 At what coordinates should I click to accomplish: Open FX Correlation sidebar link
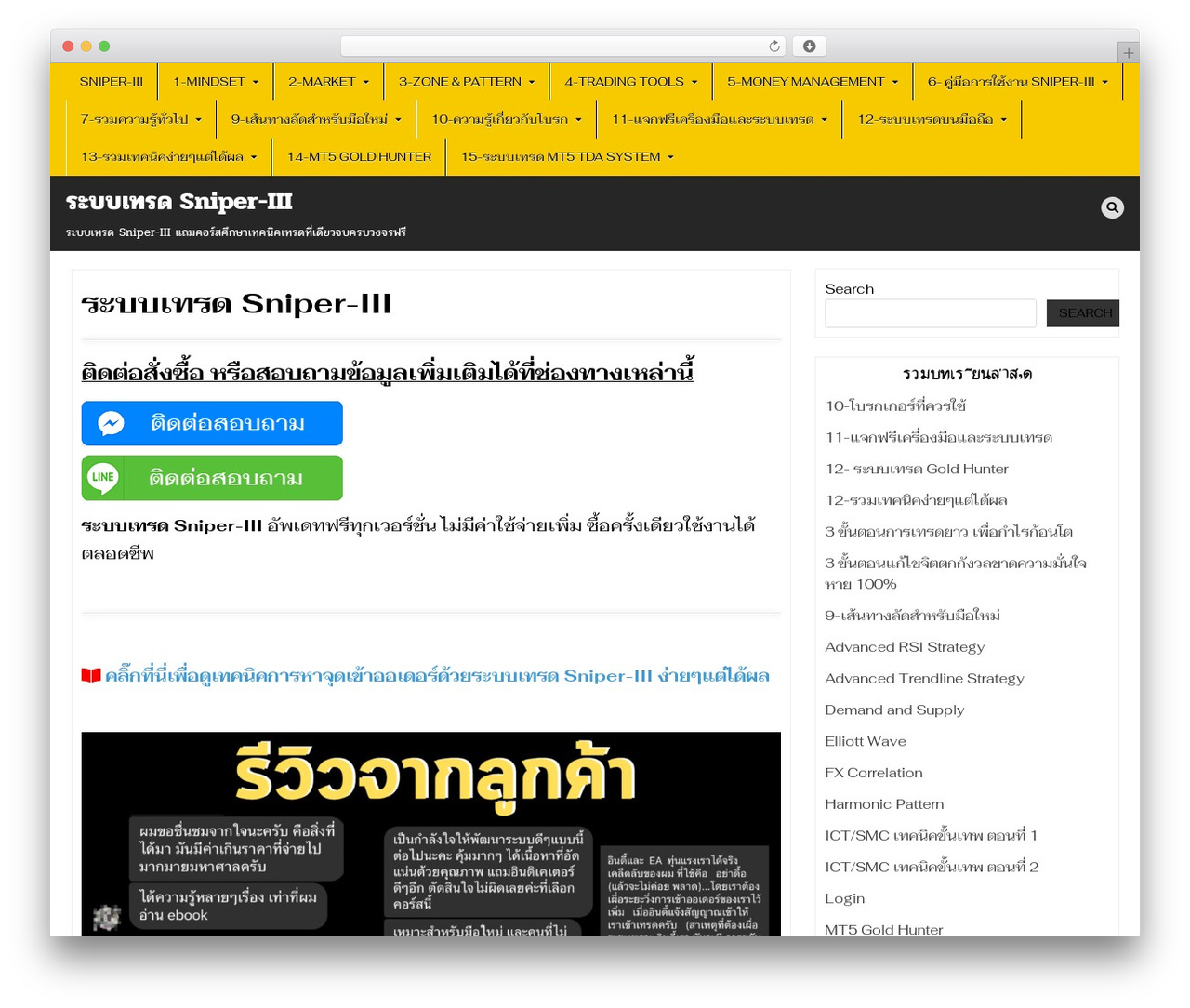874,773
